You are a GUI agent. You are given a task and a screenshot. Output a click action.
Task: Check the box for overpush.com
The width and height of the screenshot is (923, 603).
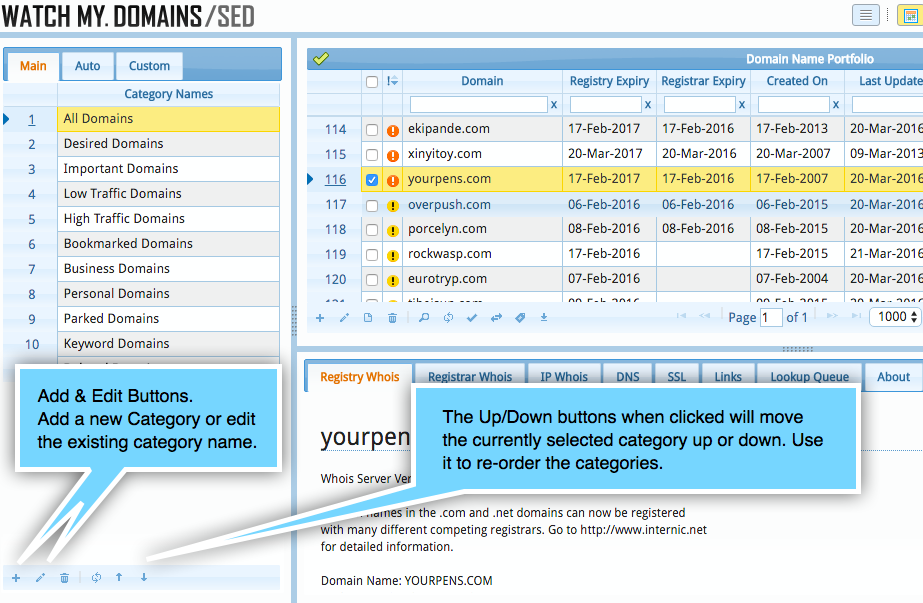[x=371, y=206]
